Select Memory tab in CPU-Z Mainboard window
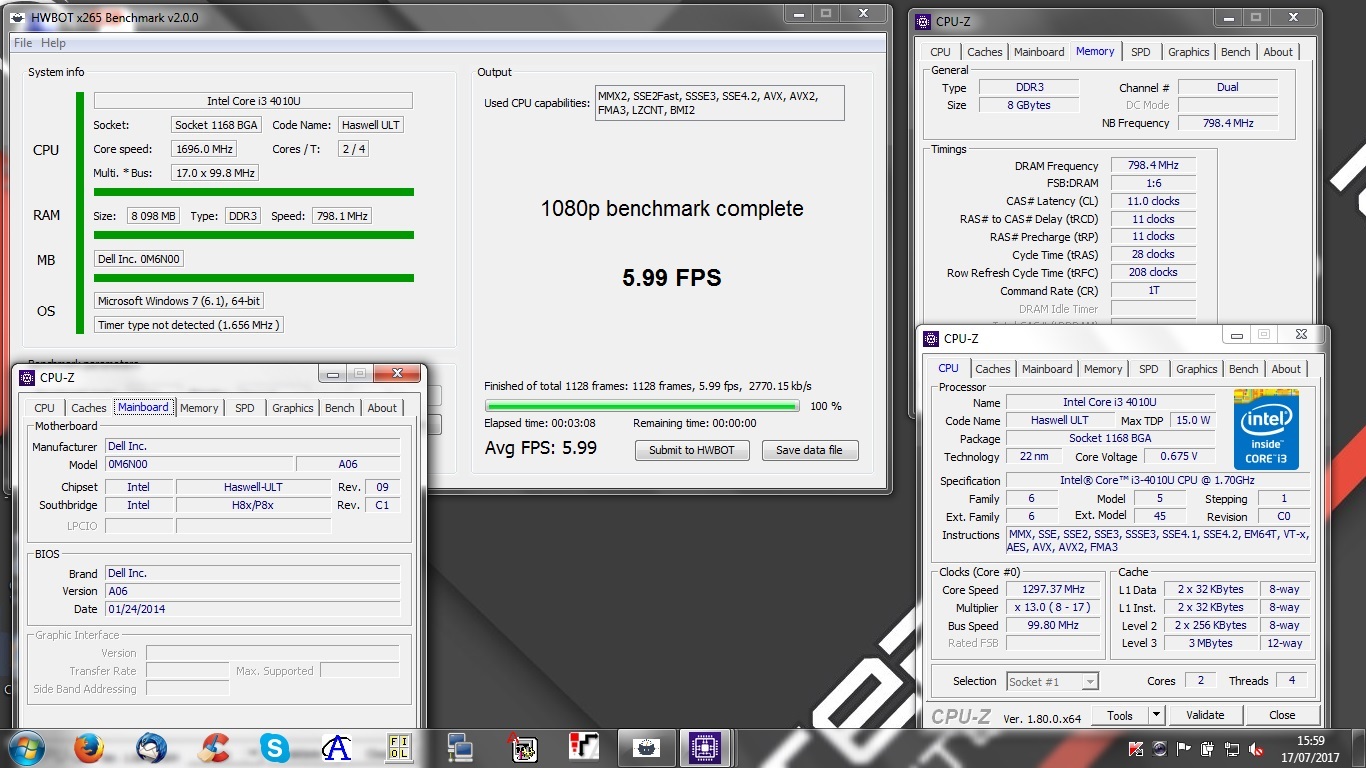This screenshot has width=1366, height=768. tap(199, 408)
